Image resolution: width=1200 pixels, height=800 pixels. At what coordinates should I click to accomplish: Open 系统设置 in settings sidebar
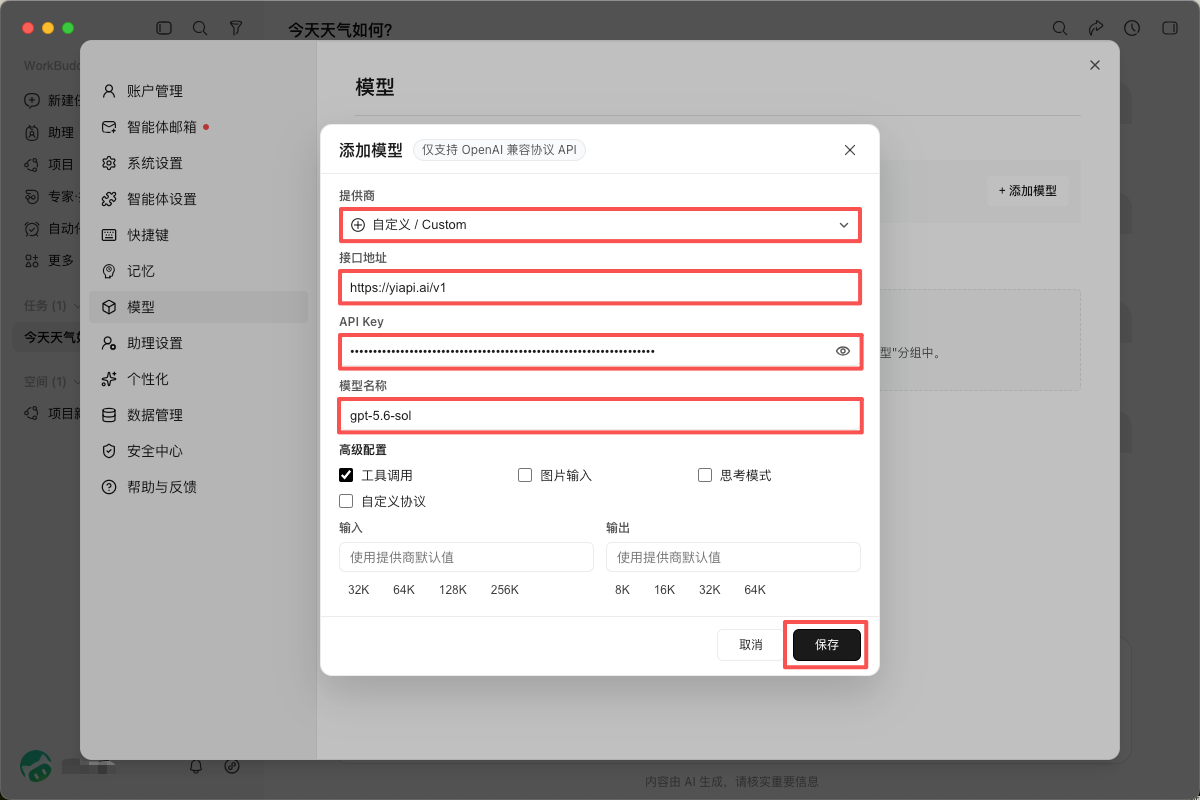click(x=198, y=163)
